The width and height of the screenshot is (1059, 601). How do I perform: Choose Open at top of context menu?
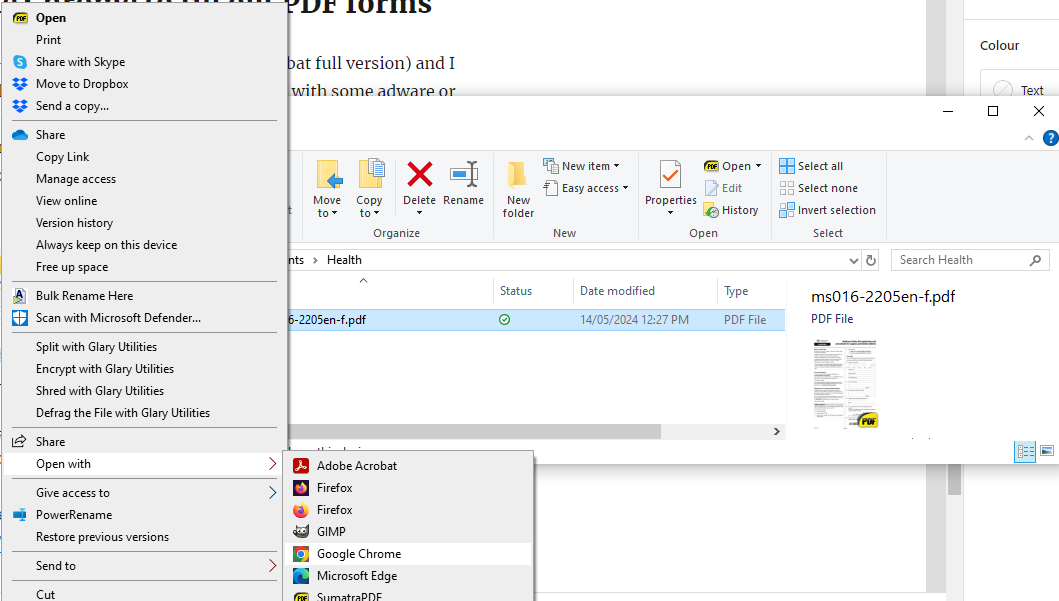coord(144,18)
